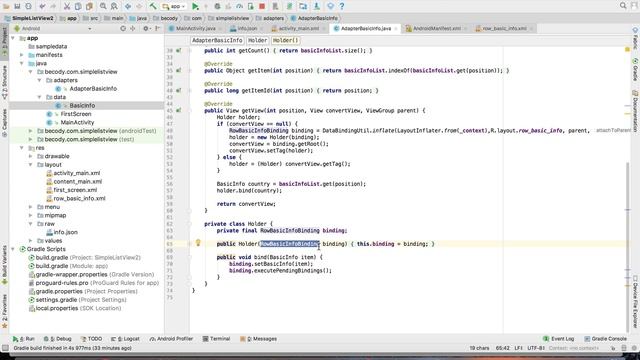This screenshot has width=640, height=360.
Task: Close the AdapterBasicInfo.java tab
Action: [x=396, y=29]
